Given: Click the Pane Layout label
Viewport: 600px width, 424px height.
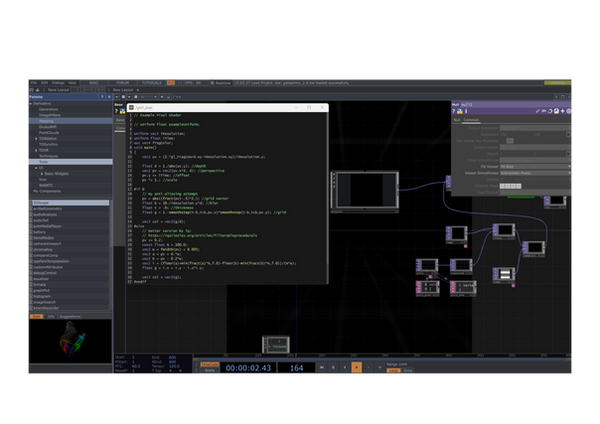Looking at the screenshot, I should tap(58, 90).
